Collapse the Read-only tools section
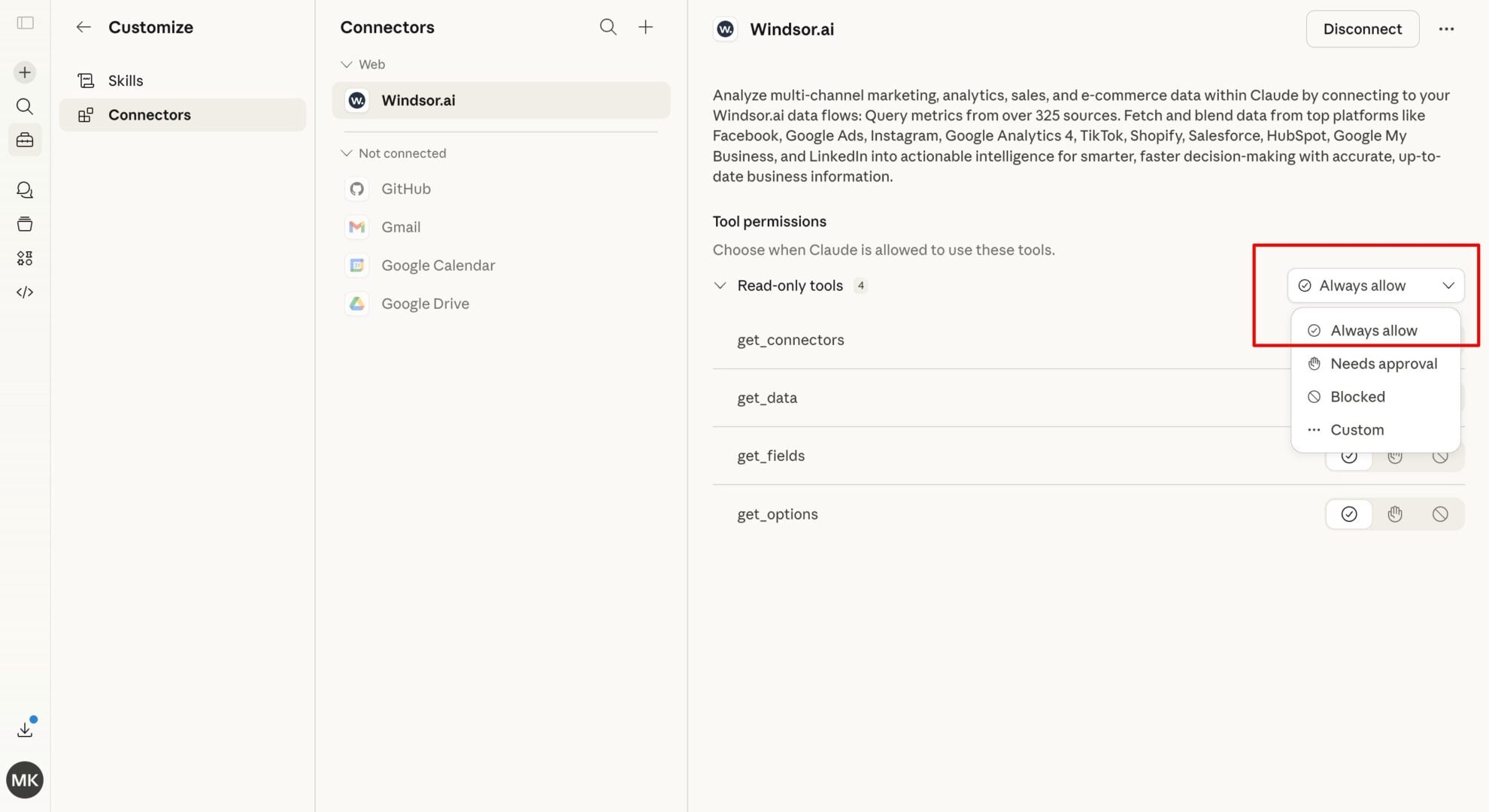Screen dimensions: 1489x812 (720, 286)
